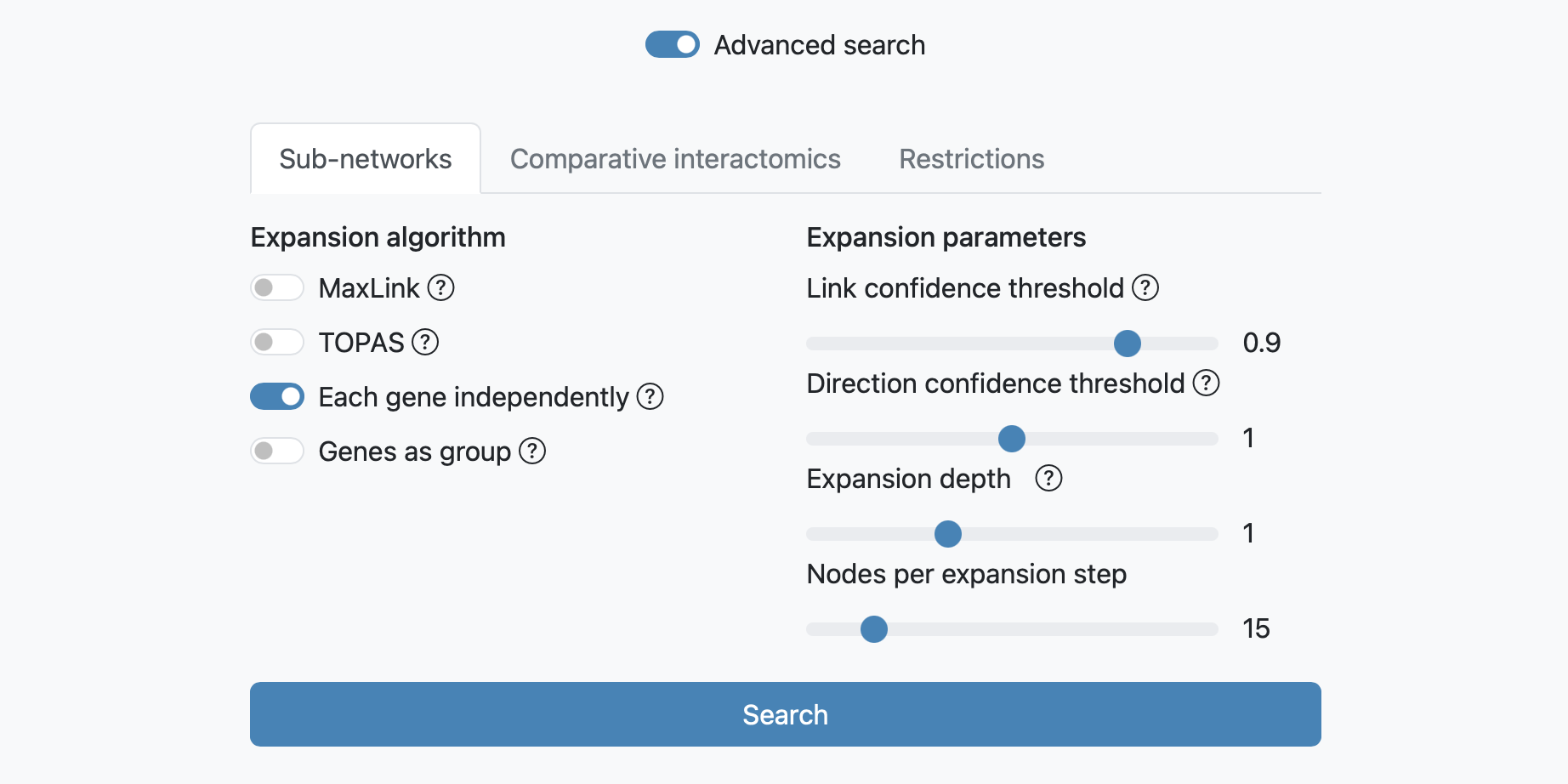Open Expansion depth help icon
Viewport: 1568px width, 784px height.
pos(1048,479)
